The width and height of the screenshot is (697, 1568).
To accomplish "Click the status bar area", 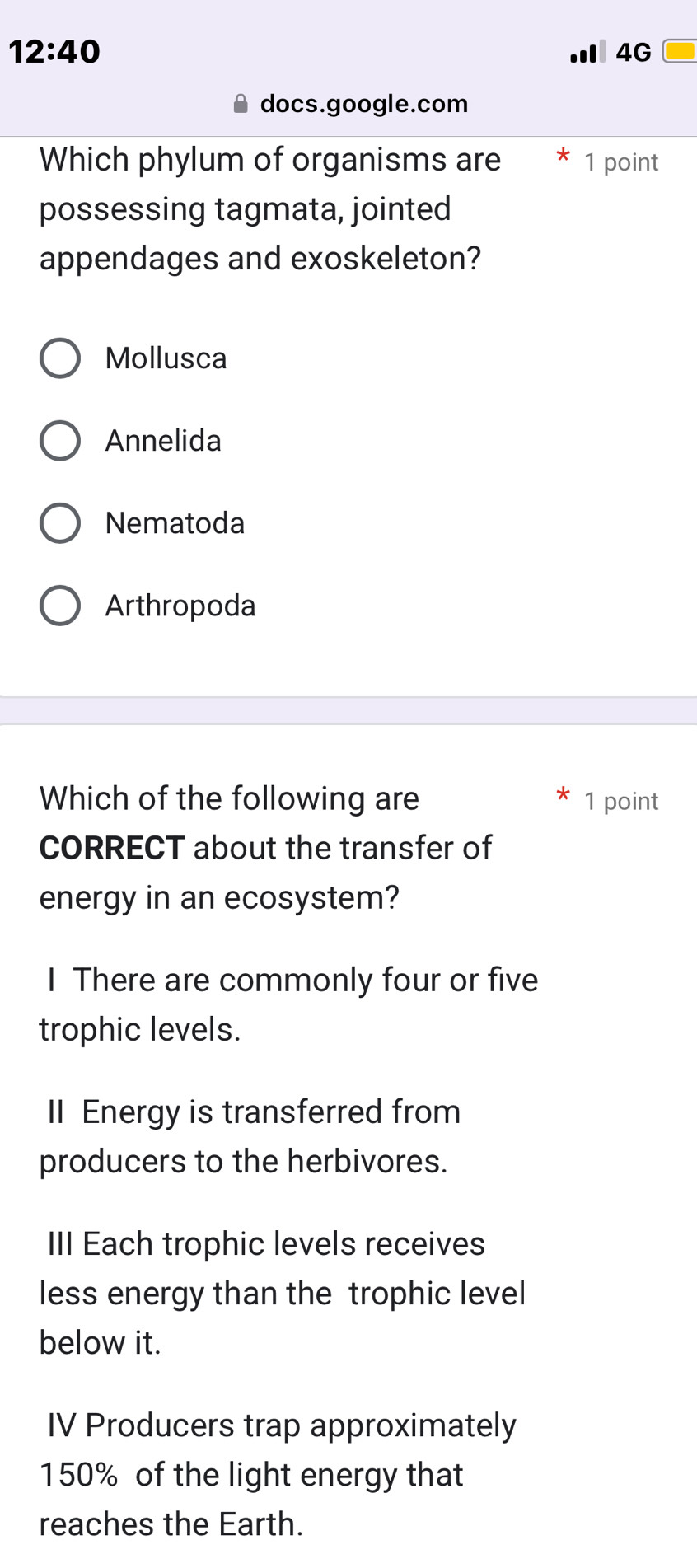I will 348,51.
